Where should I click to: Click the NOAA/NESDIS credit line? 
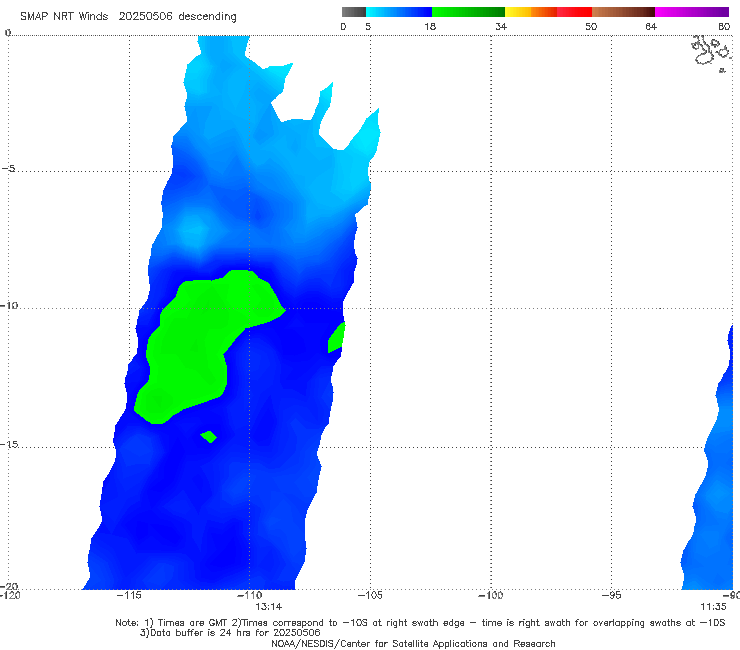413,643
